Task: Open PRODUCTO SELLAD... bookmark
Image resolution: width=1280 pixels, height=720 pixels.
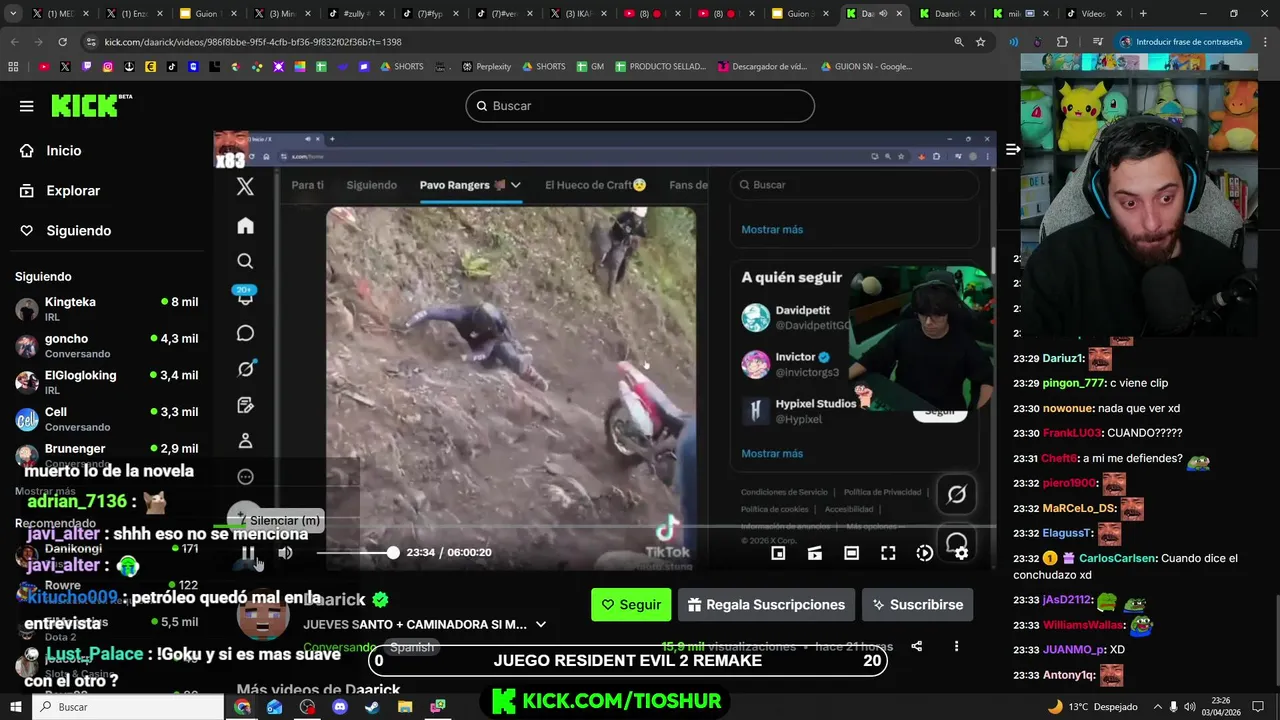Action: tap(660, 67)
